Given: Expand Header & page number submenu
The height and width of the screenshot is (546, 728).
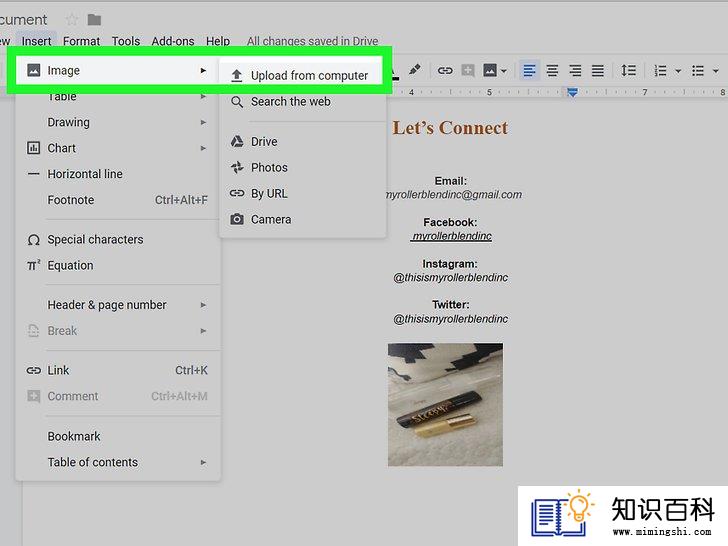Looking at the screenshot, I should tap(118, 305).
